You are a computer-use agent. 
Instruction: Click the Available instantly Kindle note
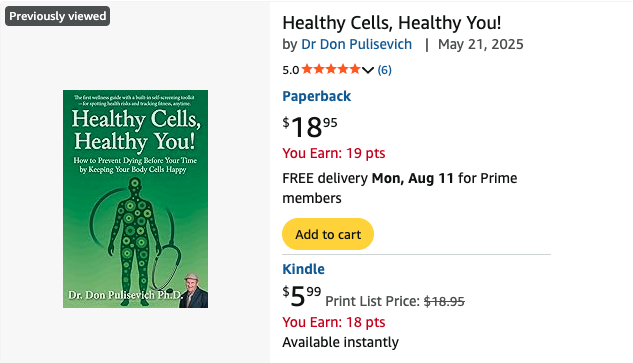[340, 342]
